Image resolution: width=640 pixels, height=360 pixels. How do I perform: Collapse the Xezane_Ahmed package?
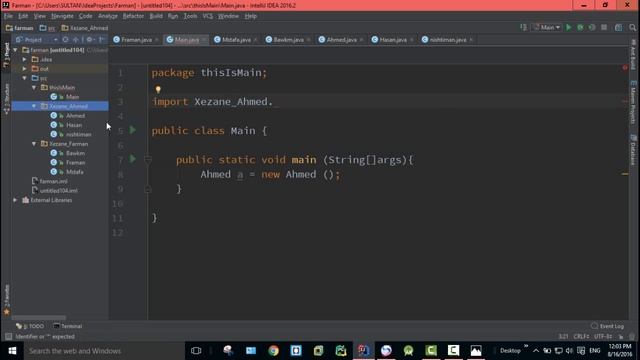pos(34,106)
